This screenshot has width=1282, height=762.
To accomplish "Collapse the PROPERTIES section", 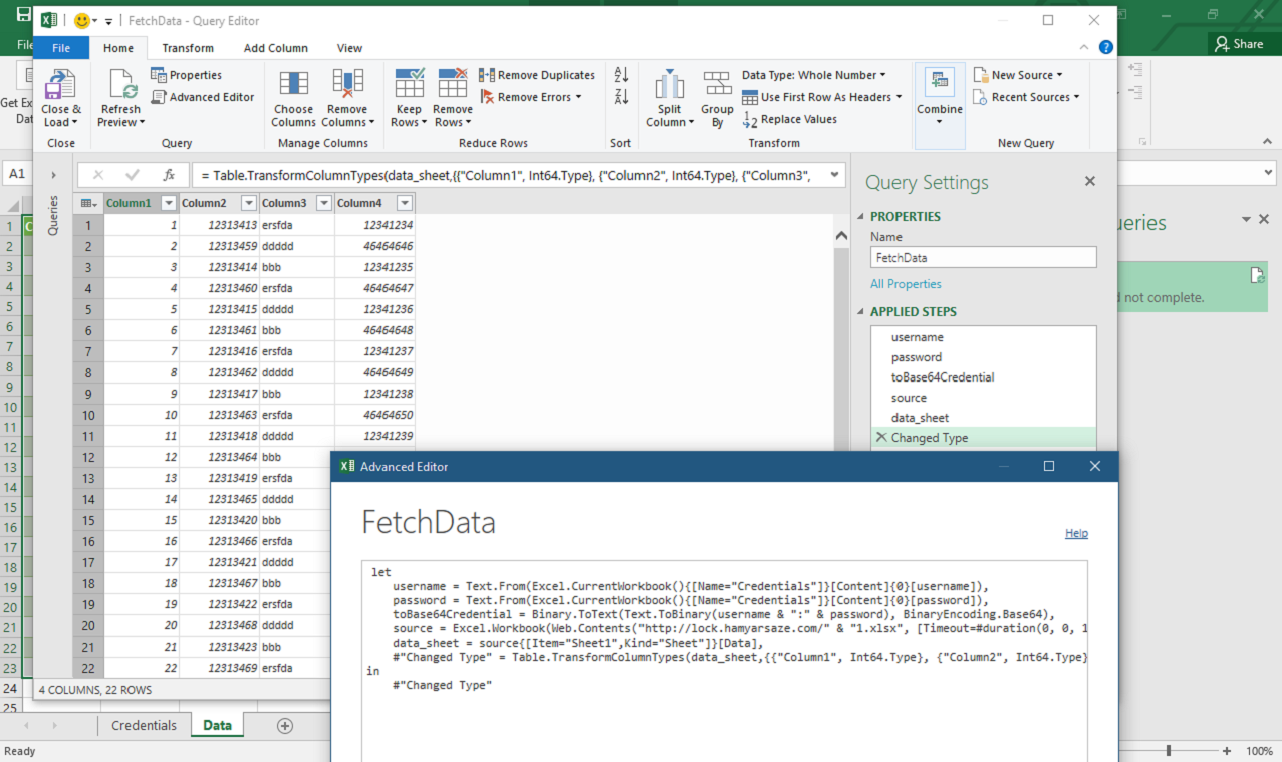I will click(x=859, y=217).
